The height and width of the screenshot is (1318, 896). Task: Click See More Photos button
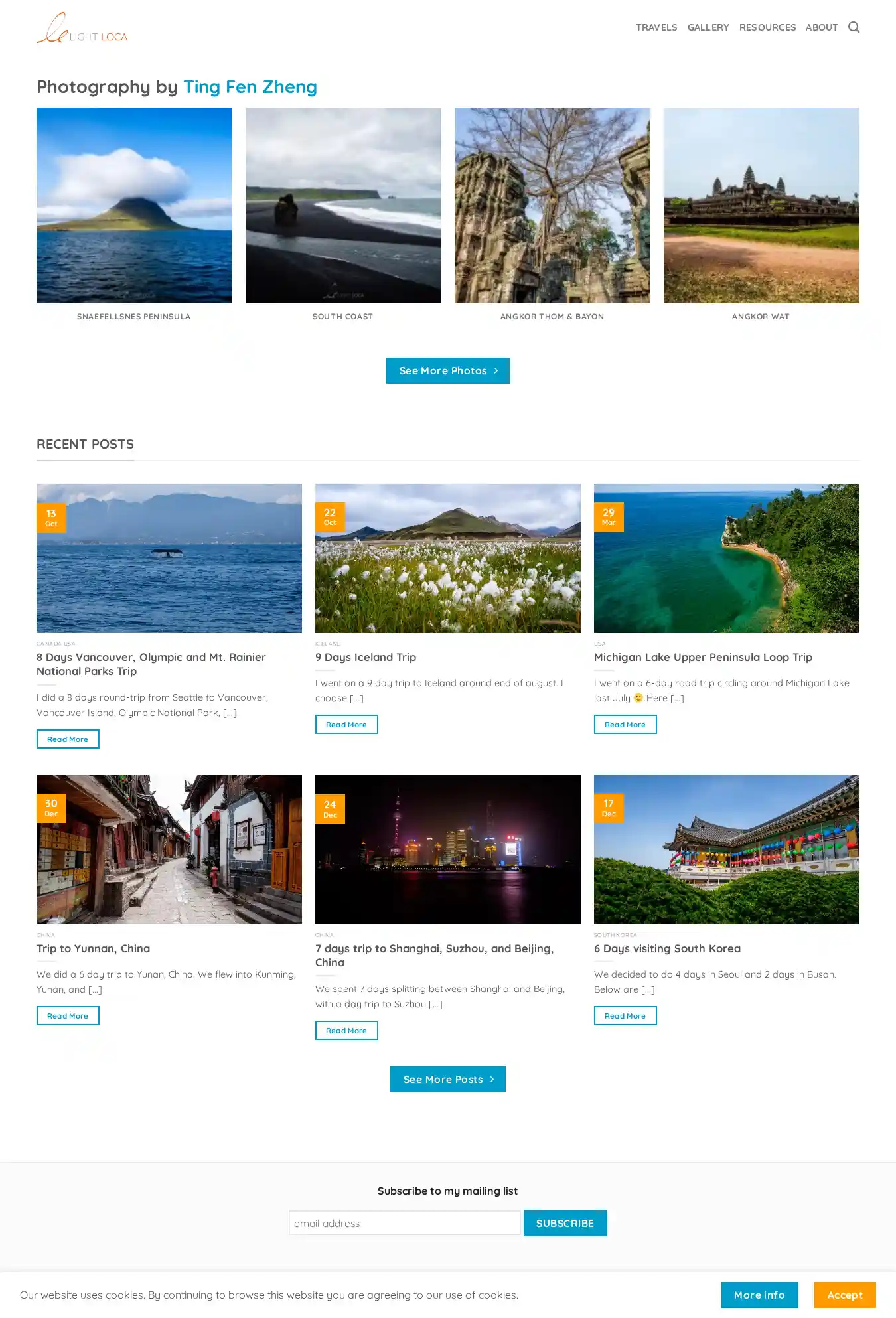tap(448, 371)
